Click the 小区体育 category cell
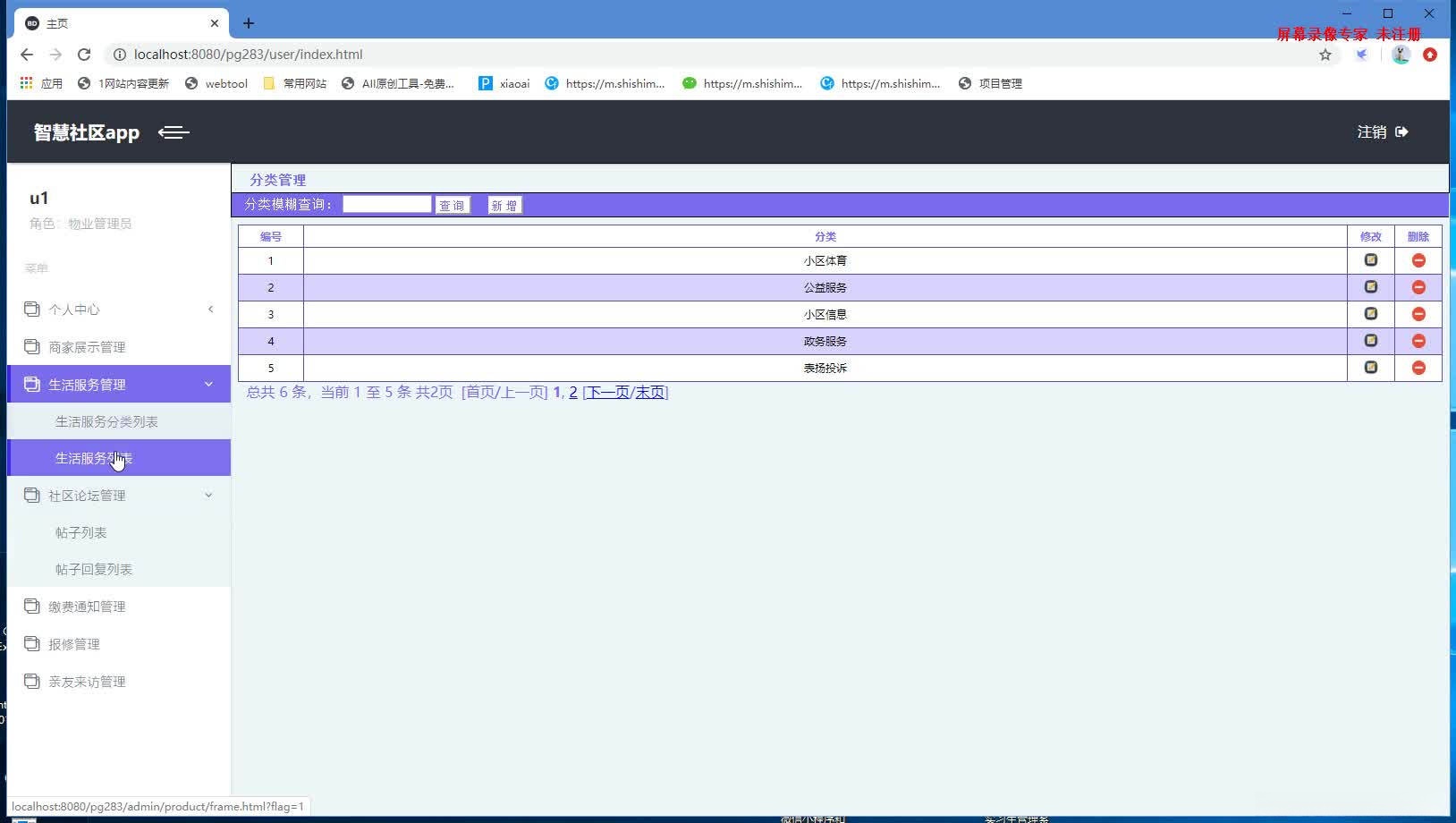Screen dimensions: 1456x823 point(825,260)
